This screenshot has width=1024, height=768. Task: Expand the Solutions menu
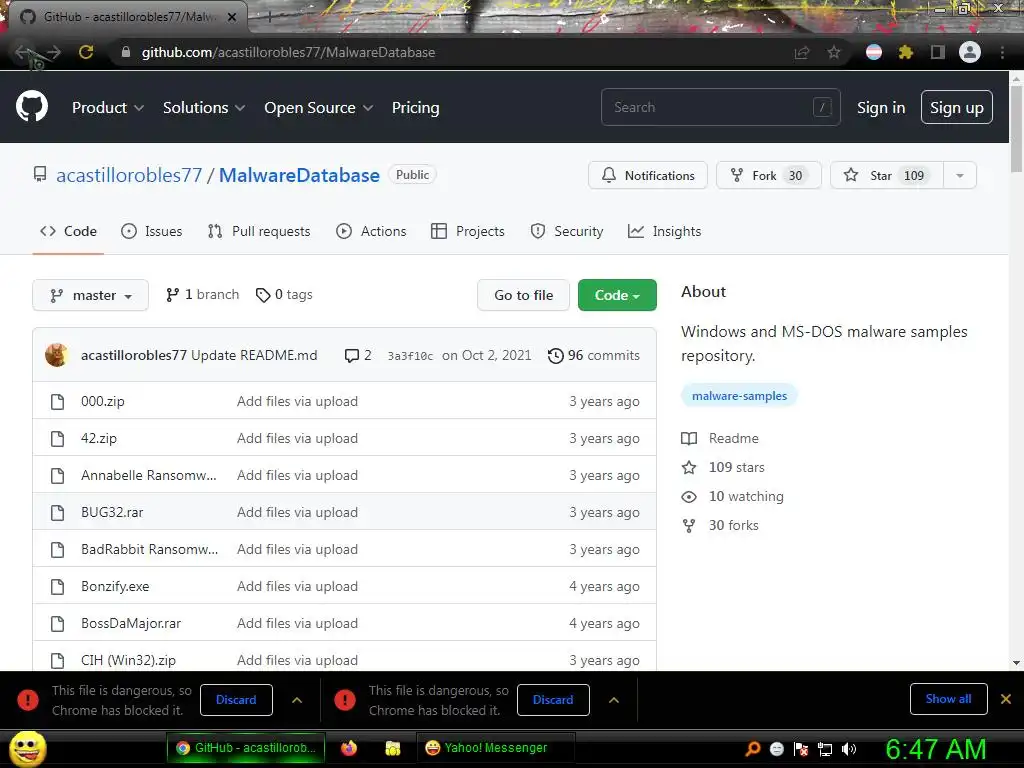point(204,108)
